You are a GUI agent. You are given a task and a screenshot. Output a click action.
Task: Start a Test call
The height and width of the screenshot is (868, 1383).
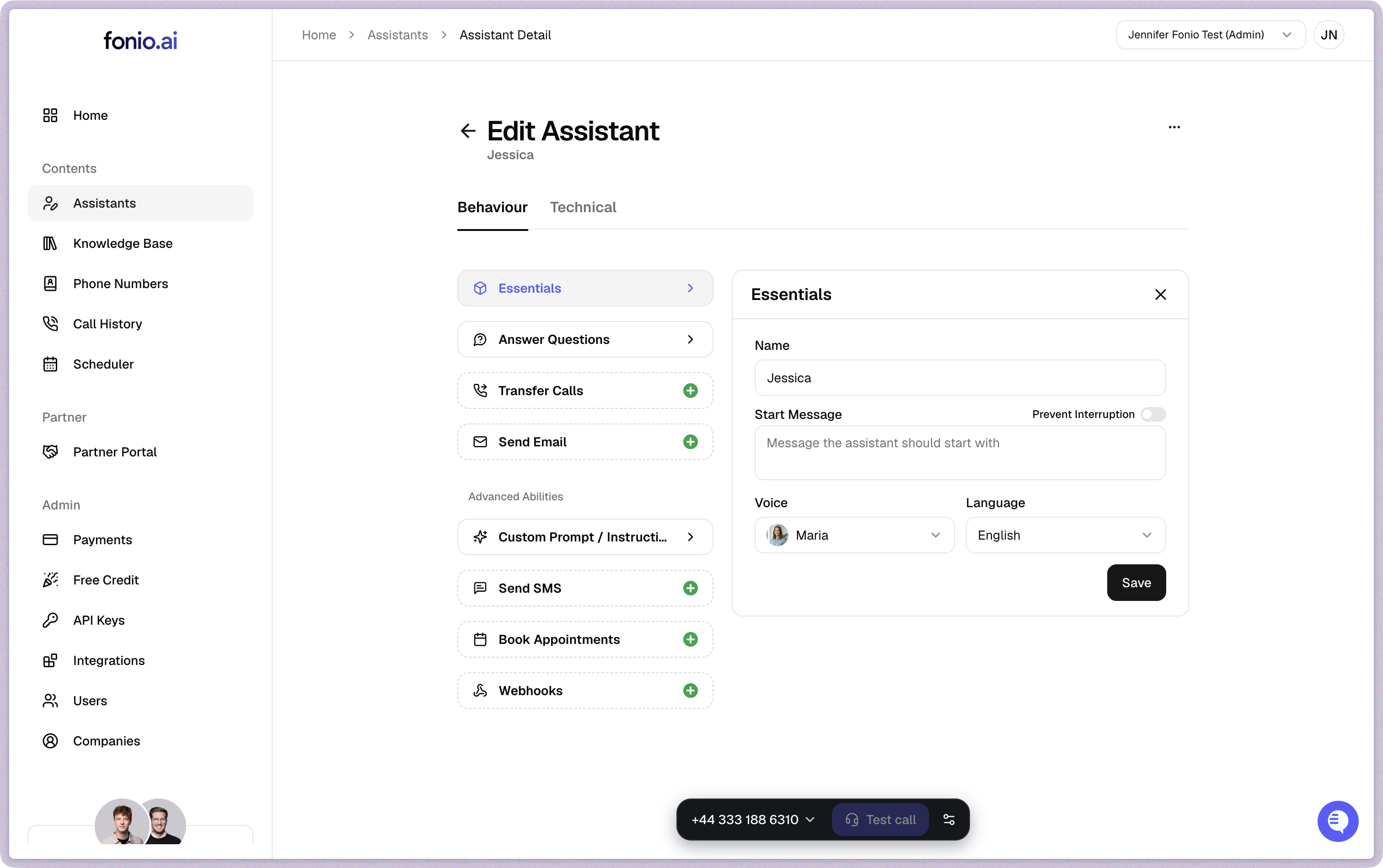tap(880, 820)
